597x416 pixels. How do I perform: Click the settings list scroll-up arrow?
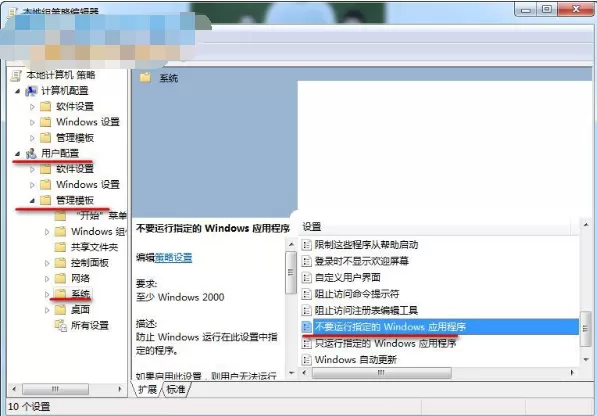point(586,225)
